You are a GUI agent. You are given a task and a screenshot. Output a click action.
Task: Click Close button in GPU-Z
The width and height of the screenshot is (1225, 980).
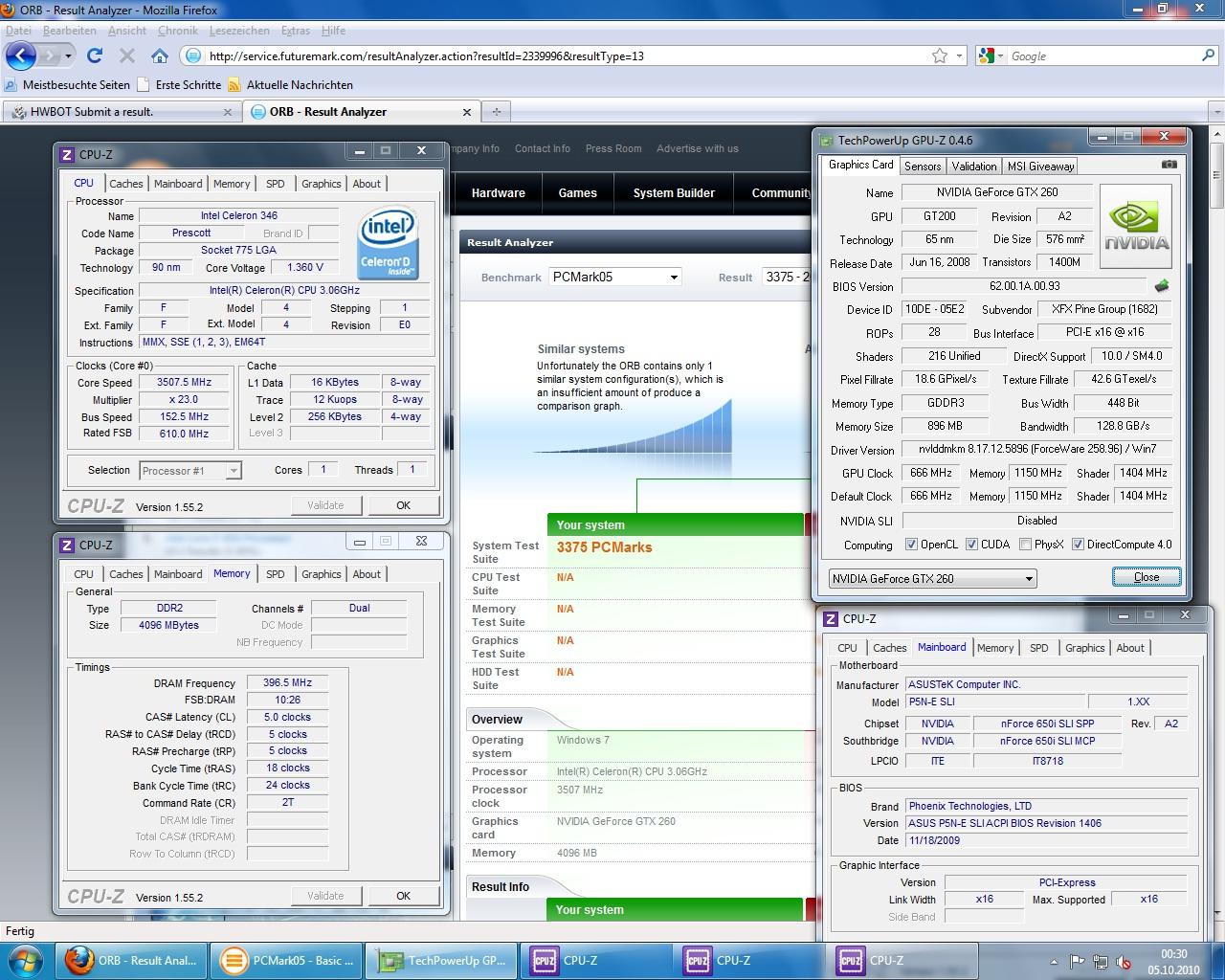coord(1146,576)
